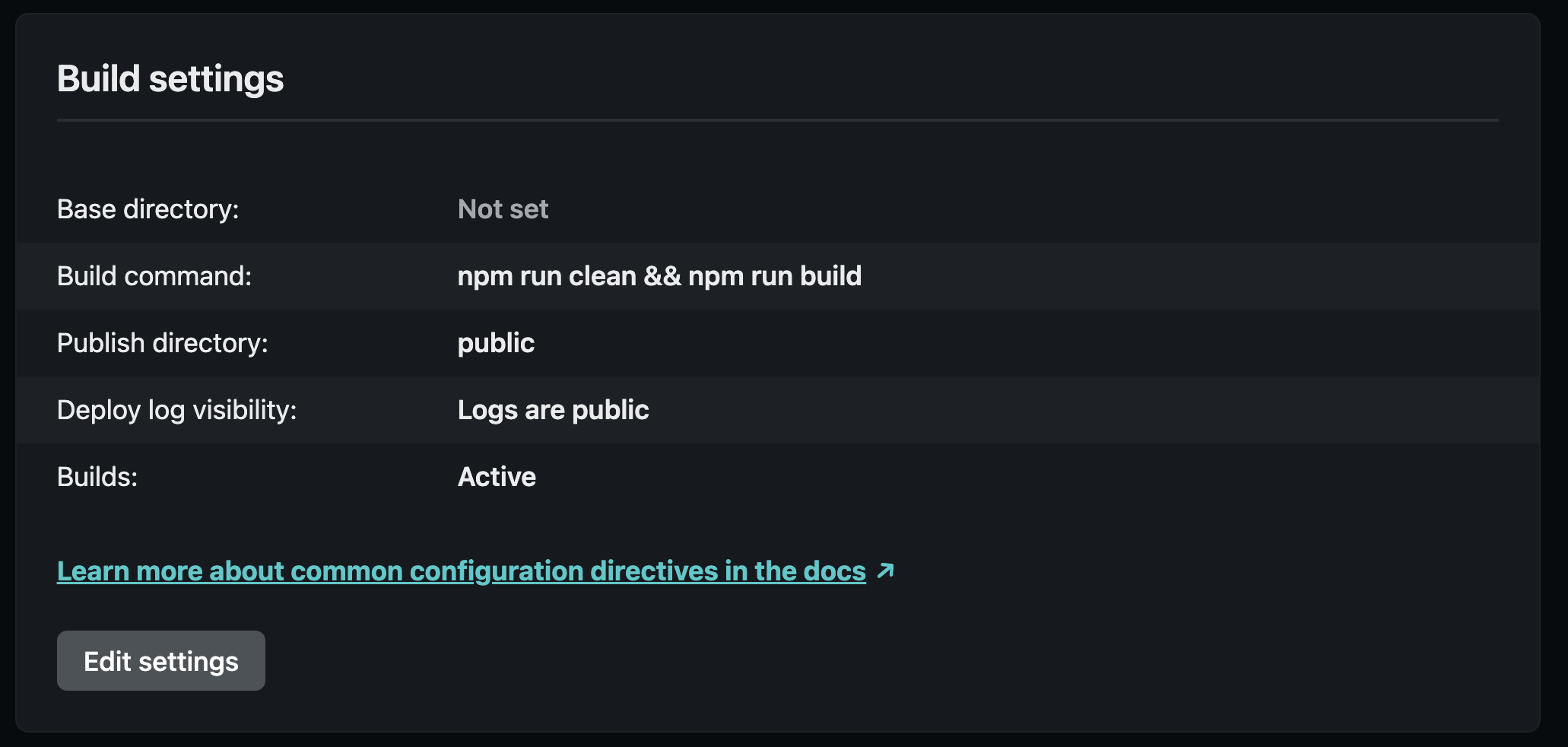The height and width of the screenshot is (747, 1568).
Task: Click the Edit settings button
Action: coord(160,660)
